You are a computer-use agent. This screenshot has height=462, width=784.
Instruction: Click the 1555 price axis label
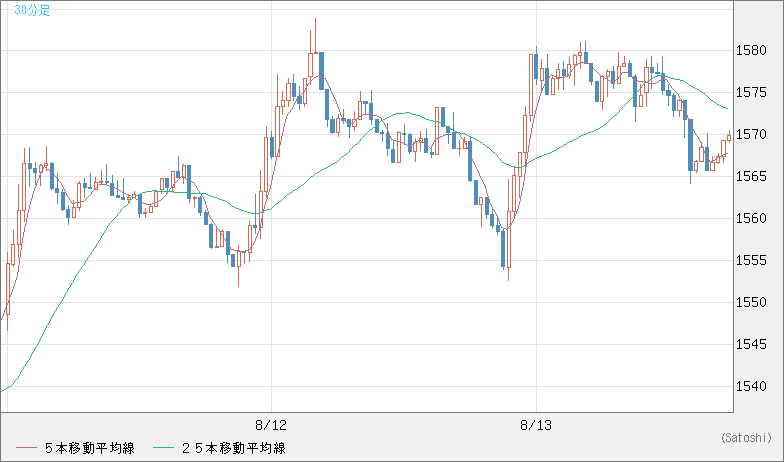[x=752, y=260]
